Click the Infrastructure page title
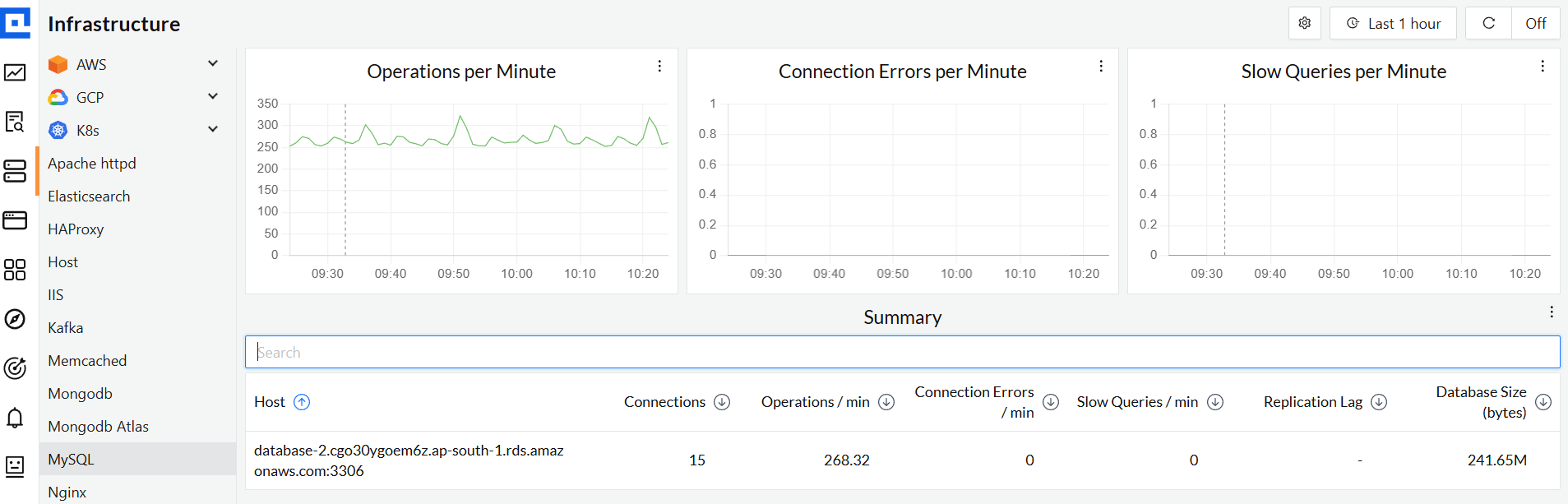 coord(113,24)
